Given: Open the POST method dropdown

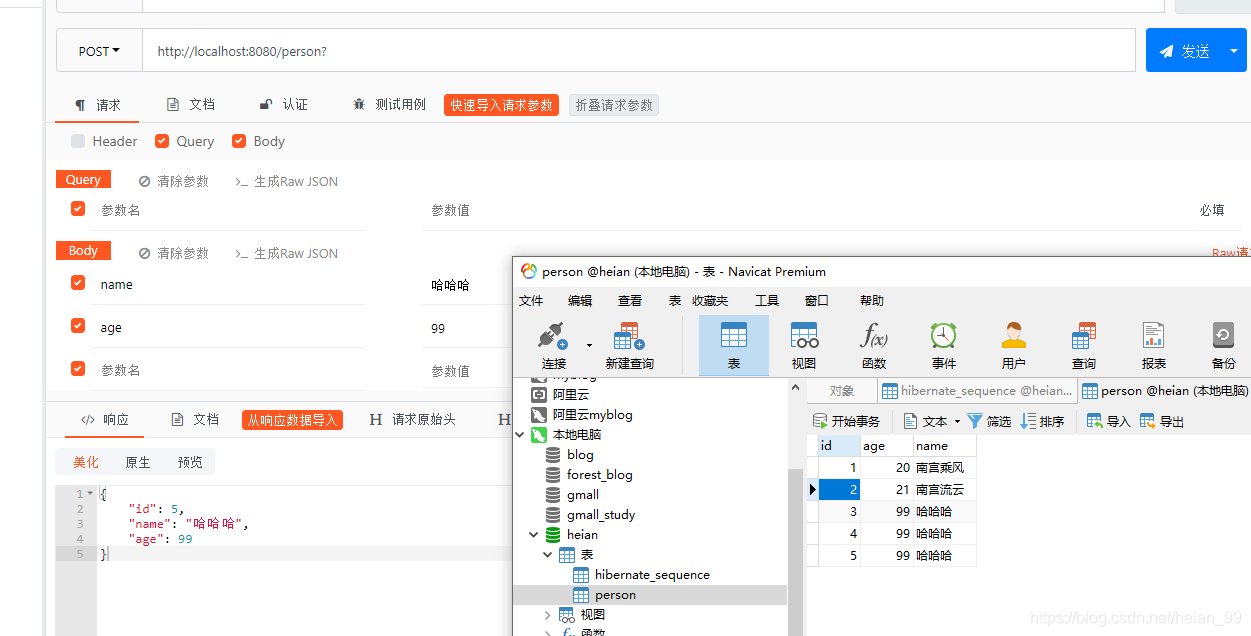Looking at the screenshot, I should 99,51.
